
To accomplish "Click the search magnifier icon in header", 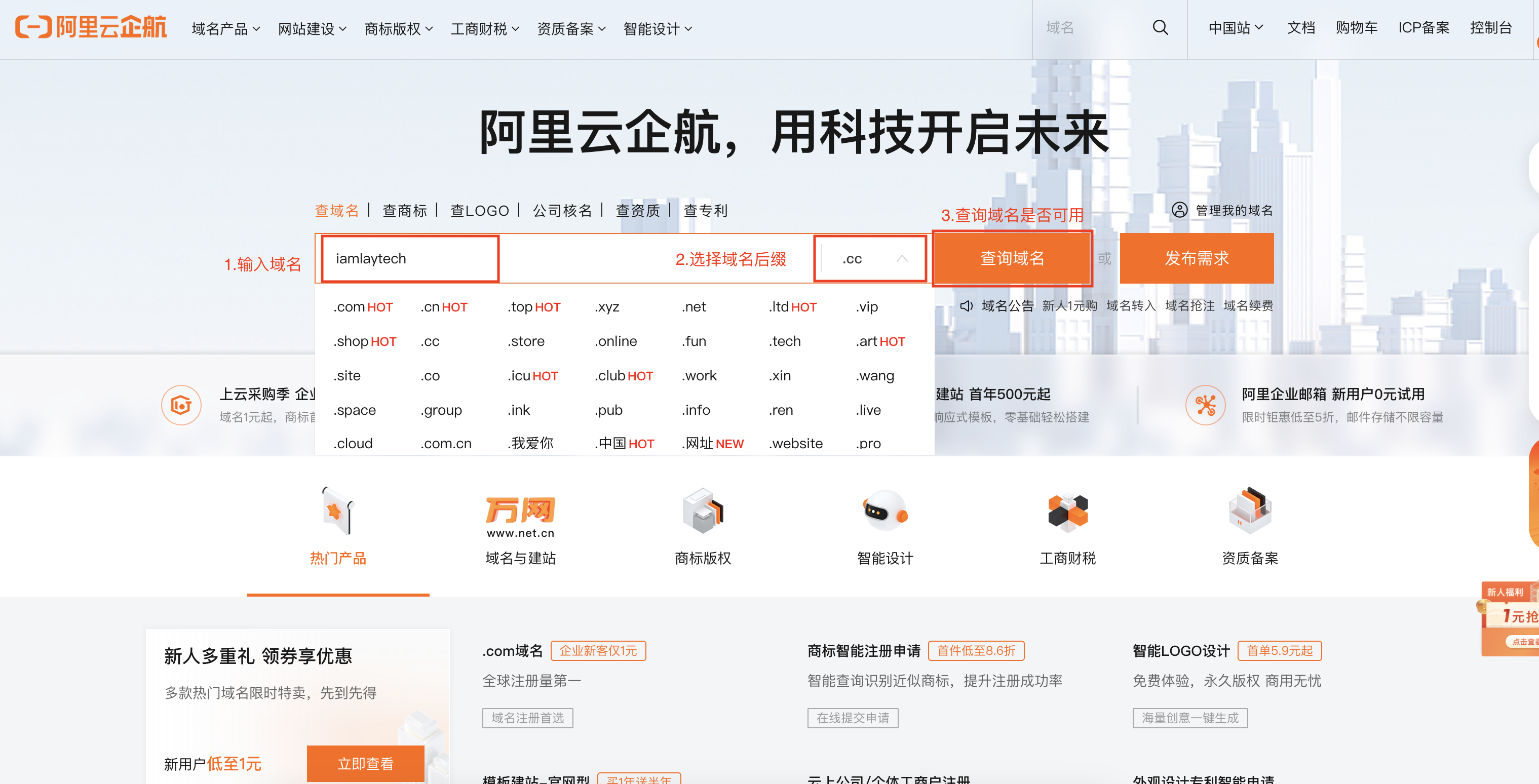I will [x=1160, y=27].
